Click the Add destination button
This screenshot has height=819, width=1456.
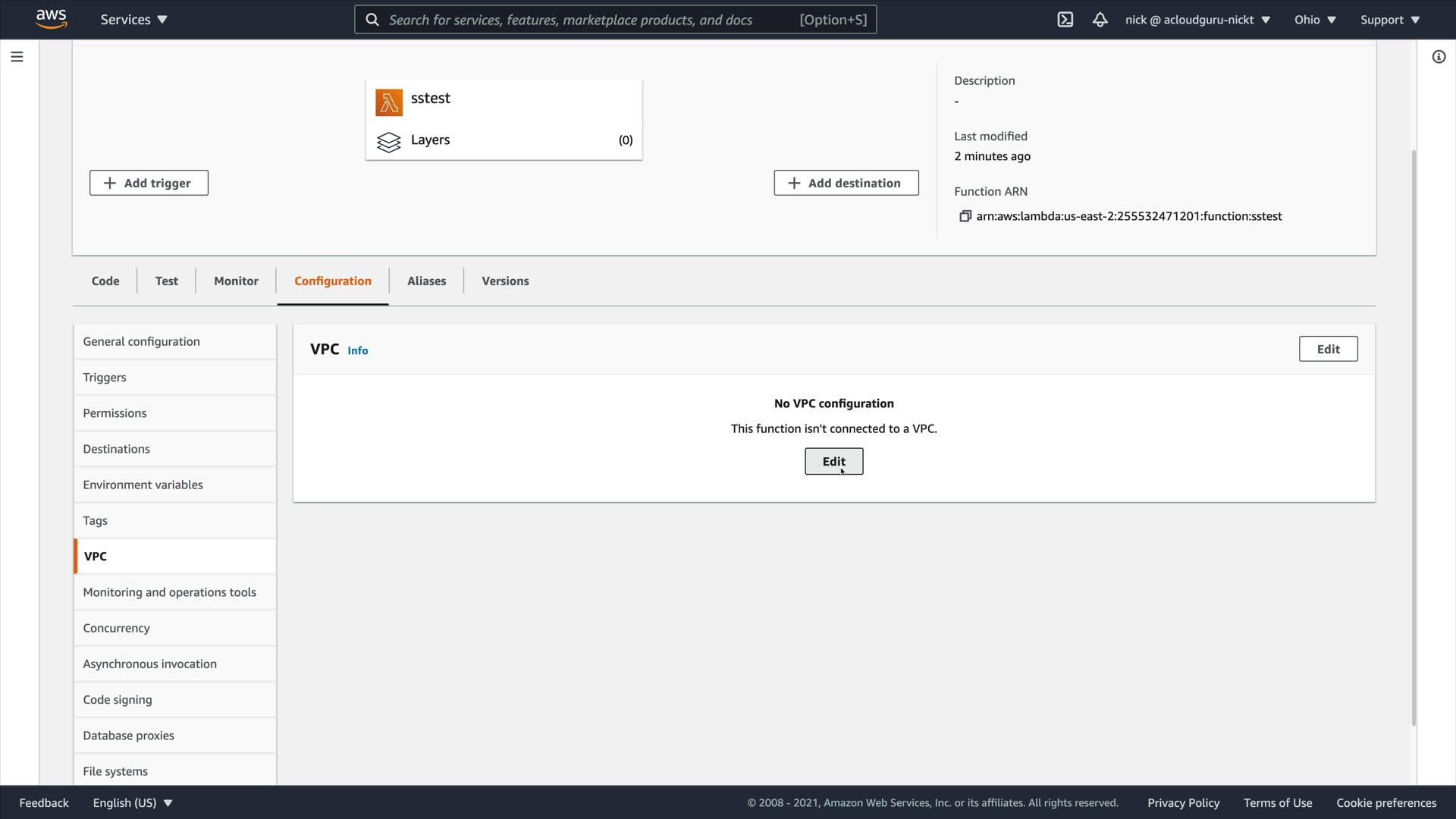(x=846, y=183)
